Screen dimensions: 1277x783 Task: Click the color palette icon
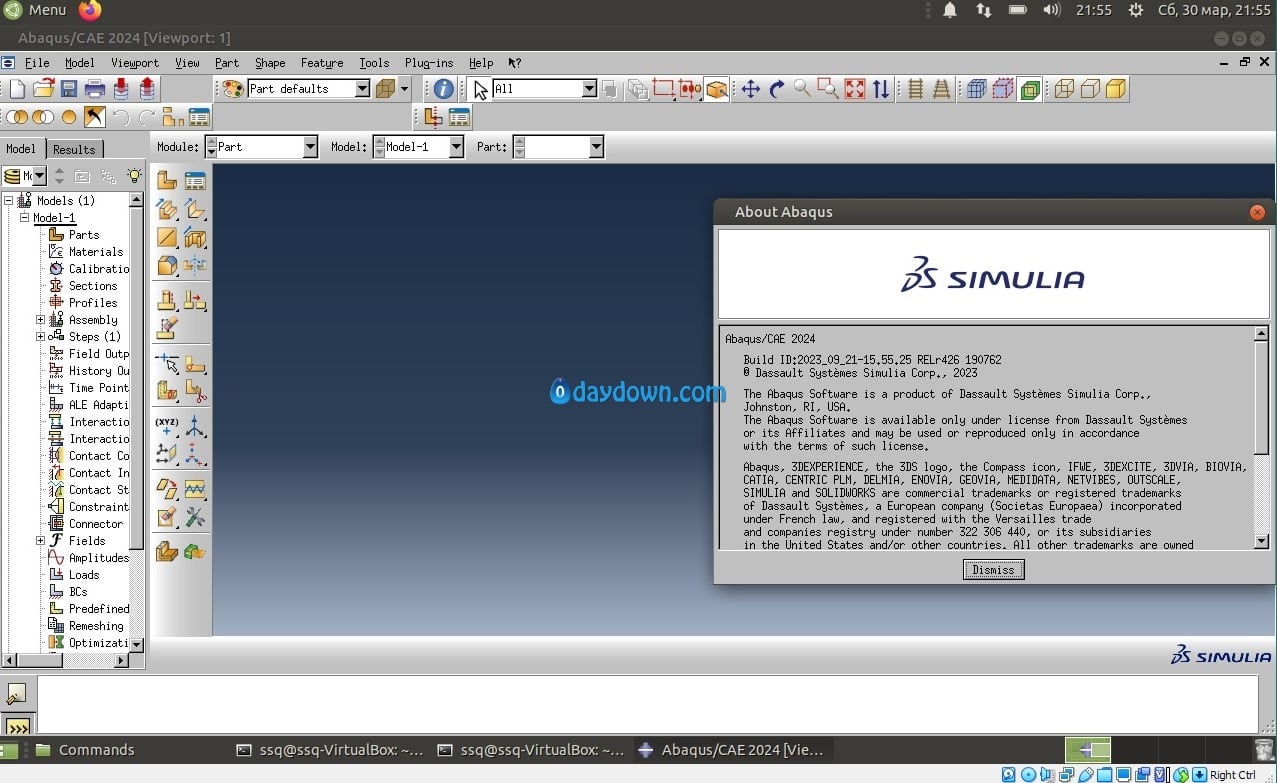[233, 89]
